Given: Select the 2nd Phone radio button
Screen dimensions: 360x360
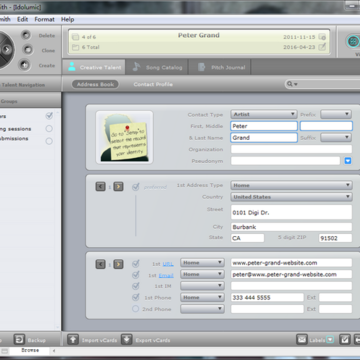Looking at the screenshot, I should point(135,309).
